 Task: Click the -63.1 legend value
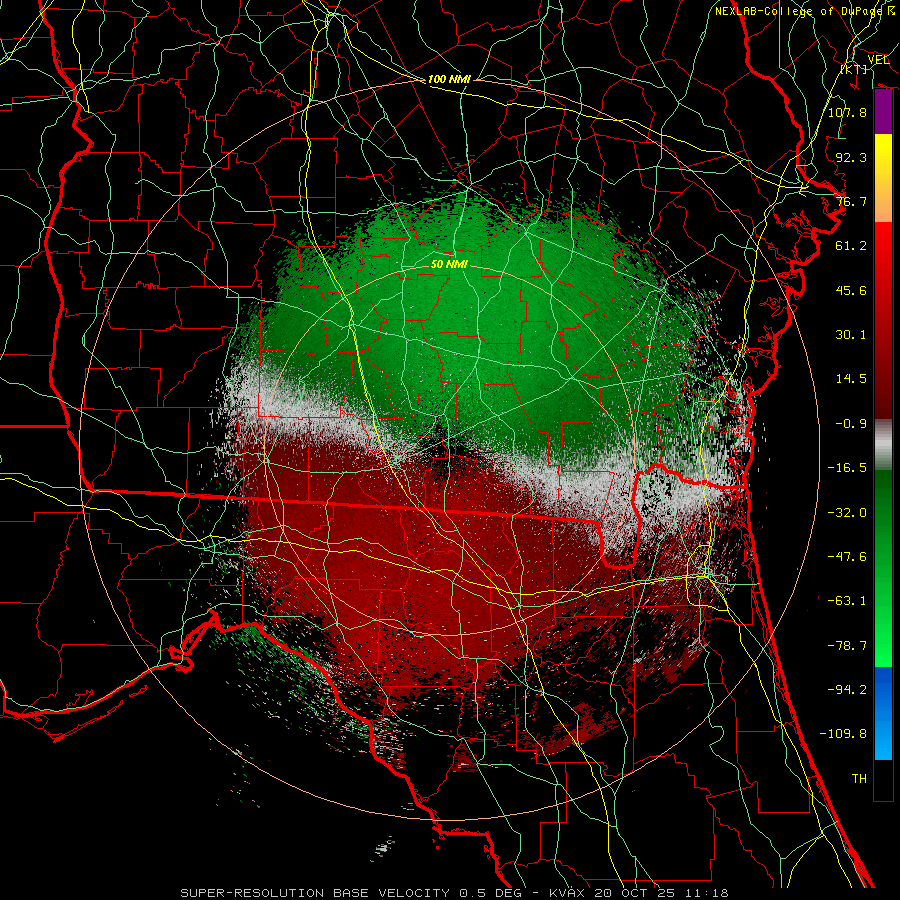click(847, 601)
